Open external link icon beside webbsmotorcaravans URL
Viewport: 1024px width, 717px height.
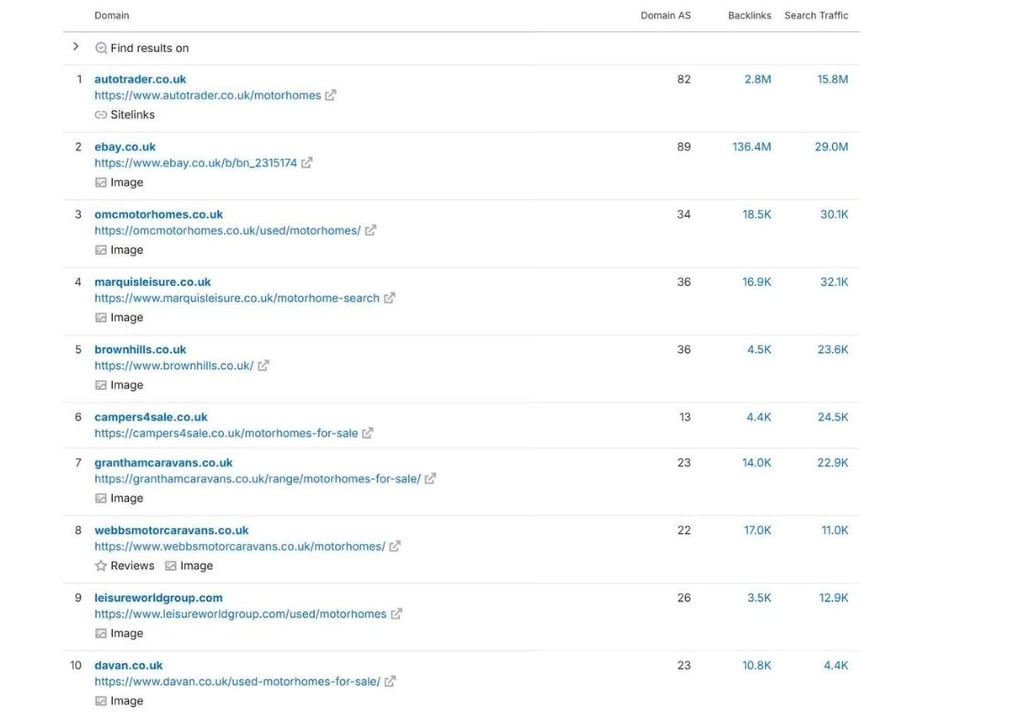tap(395, 547)
